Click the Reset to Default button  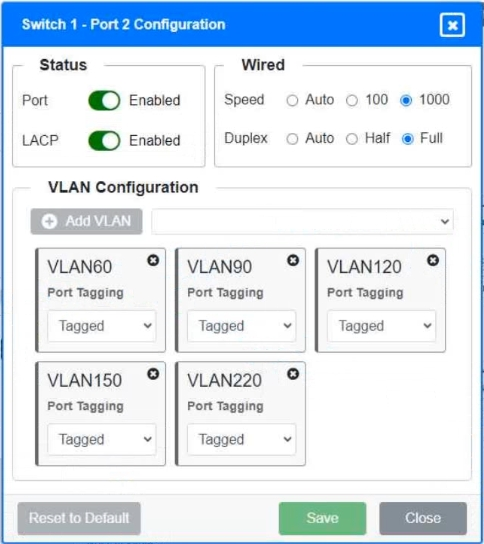tap(79, 518)
